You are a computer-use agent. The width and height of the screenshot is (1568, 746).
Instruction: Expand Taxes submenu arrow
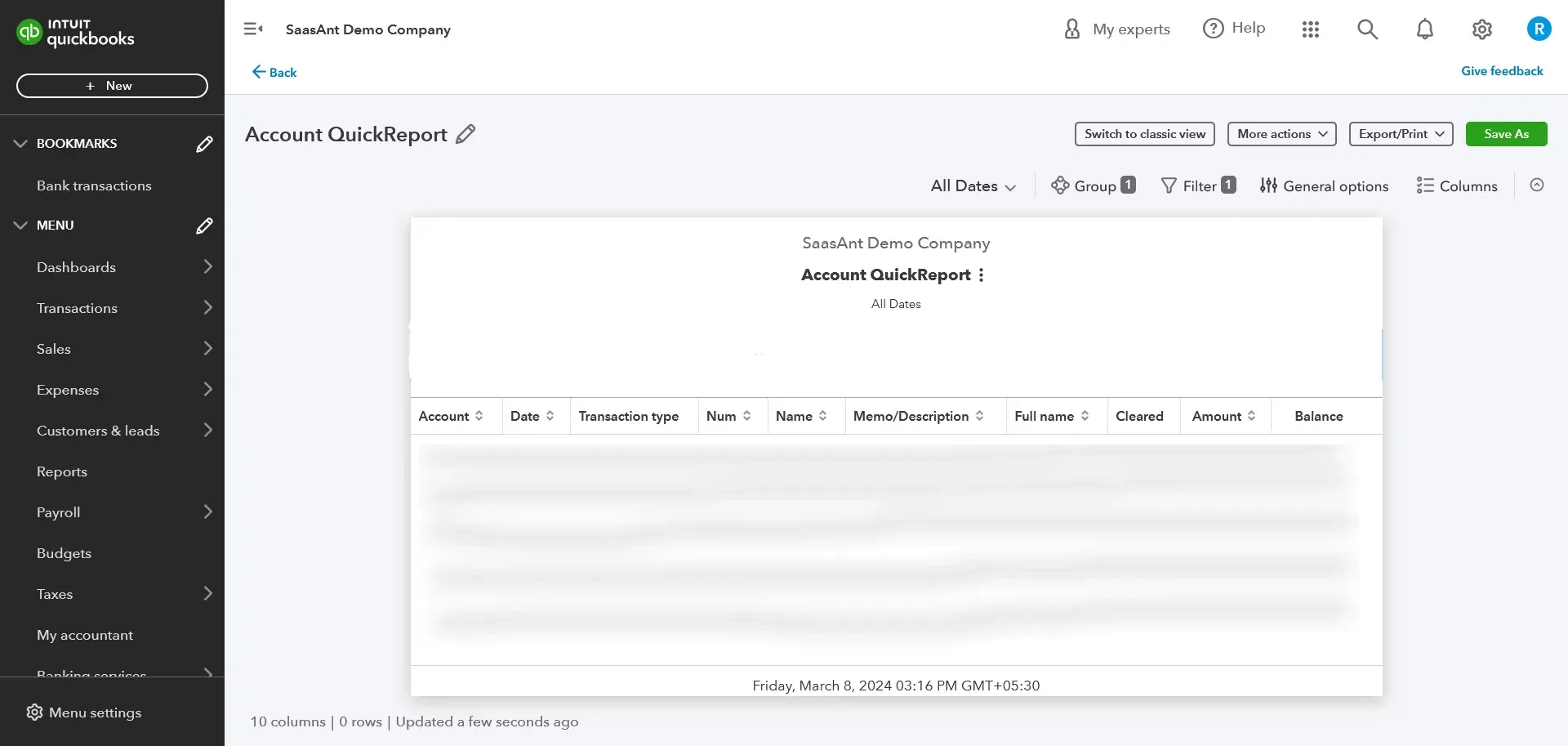tap(207, 594)
